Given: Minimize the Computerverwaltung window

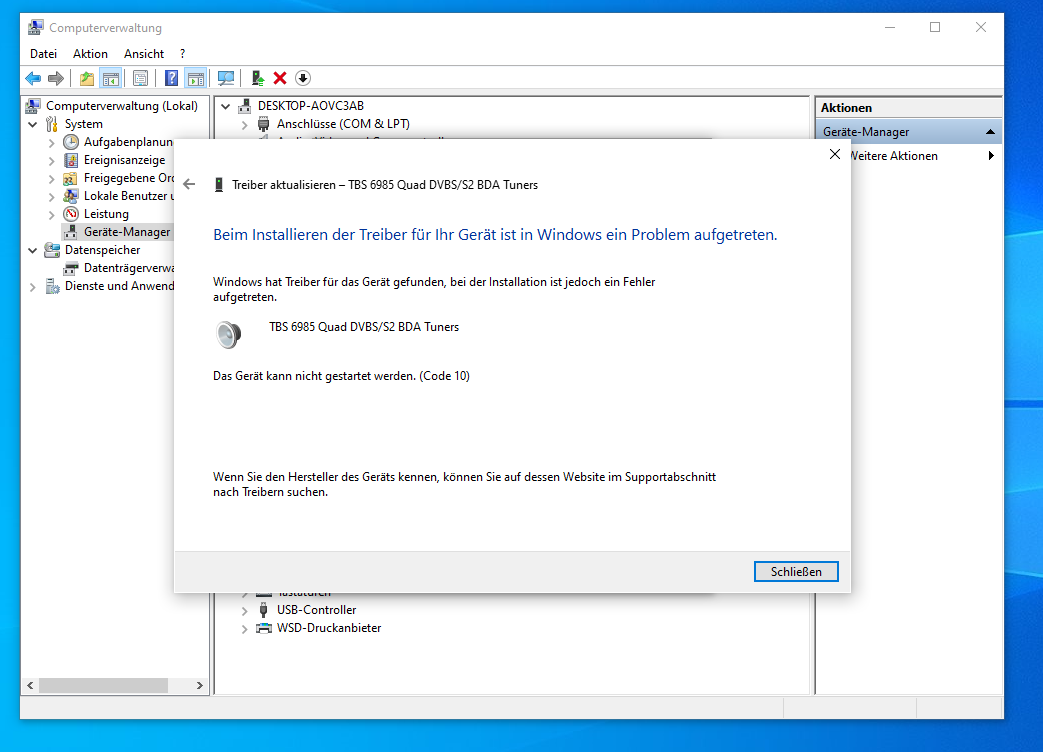Looking at the screenshot, I should tap(890, 27).
